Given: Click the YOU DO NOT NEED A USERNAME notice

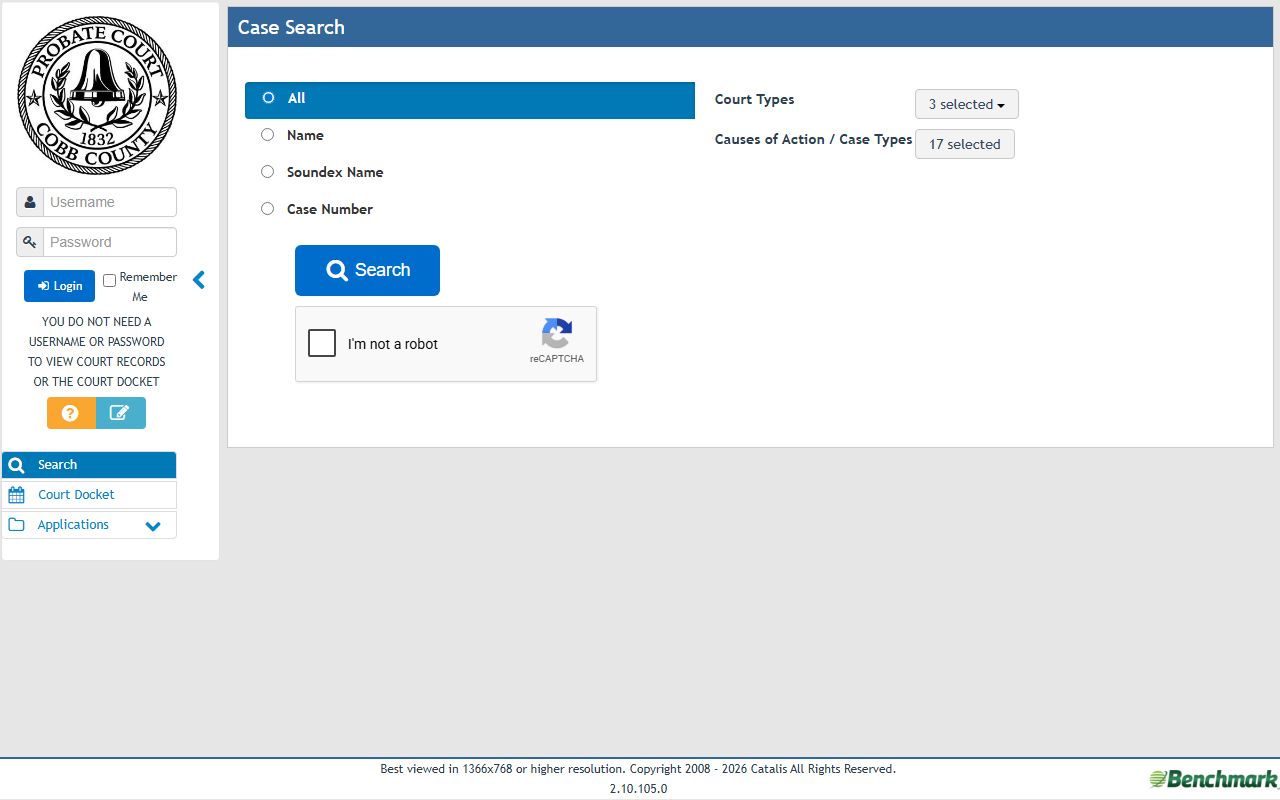Looking at the screenshot, I should coord(97,352).
